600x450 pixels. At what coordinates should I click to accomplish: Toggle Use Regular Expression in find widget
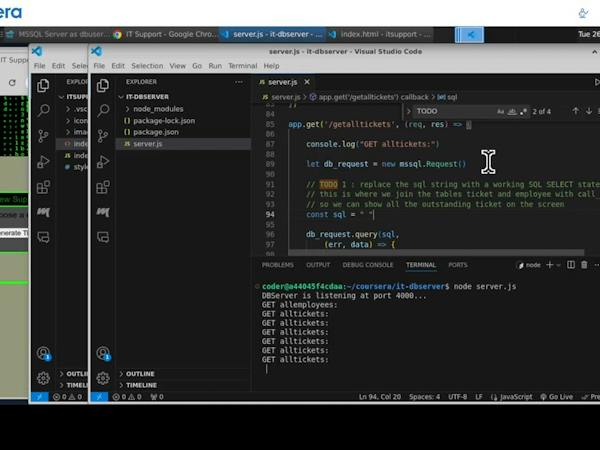[x=523, y=111]
